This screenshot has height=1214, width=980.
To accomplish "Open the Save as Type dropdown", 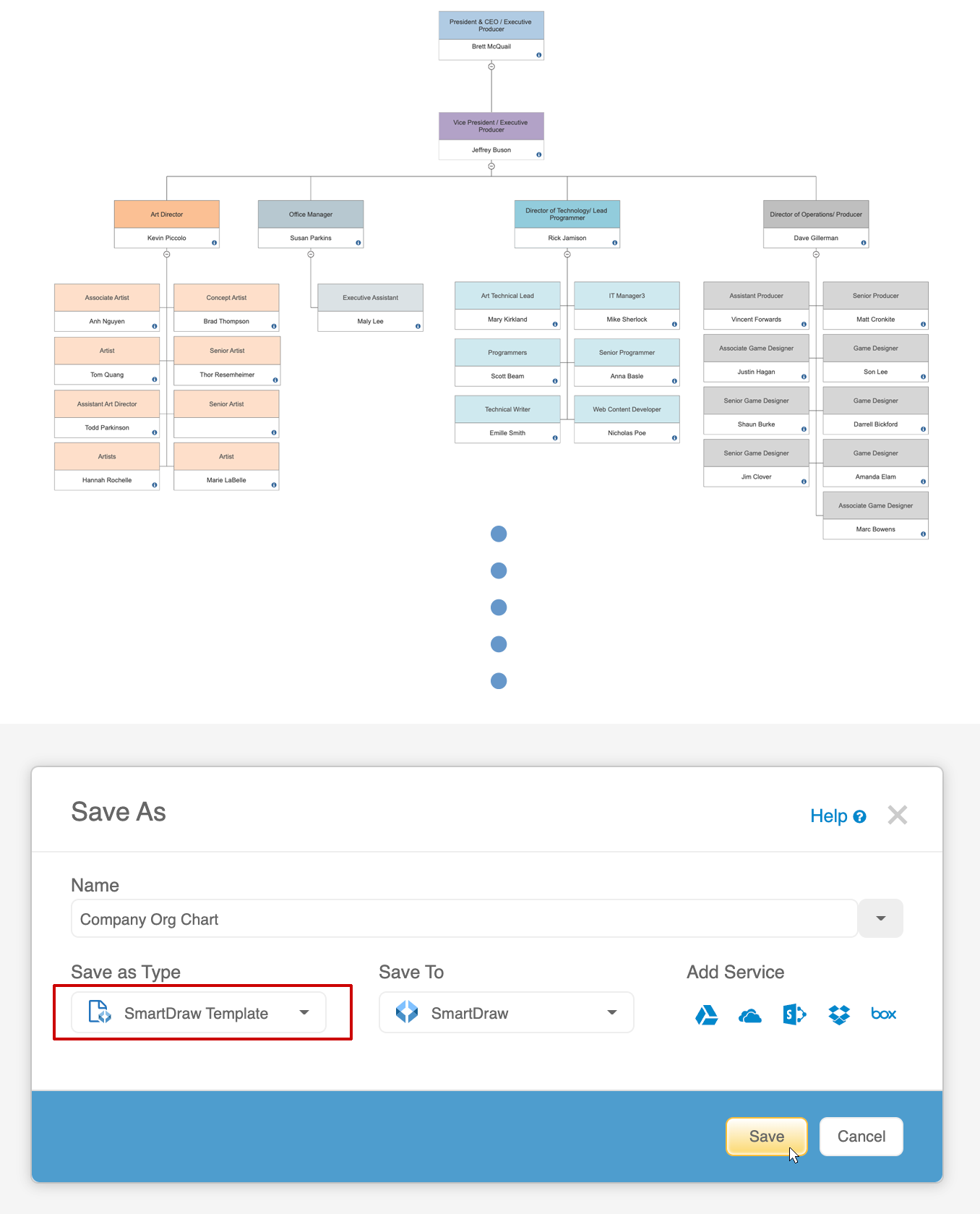I will (x=199, y=1013).
